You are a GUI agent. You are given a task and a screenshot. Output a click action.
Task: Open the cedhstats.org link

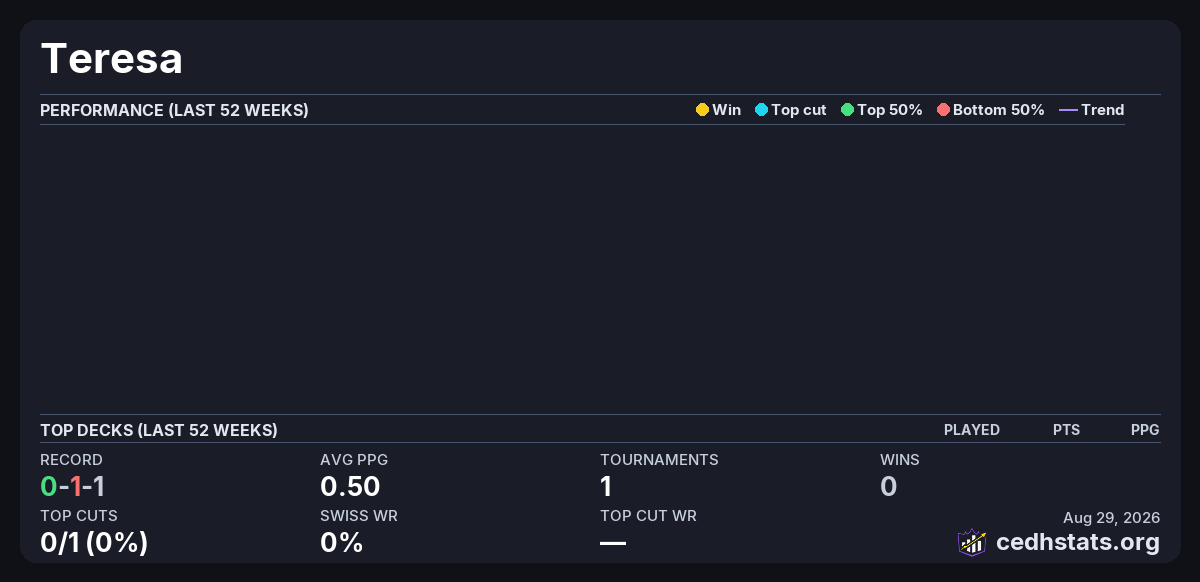point(1078,542)
